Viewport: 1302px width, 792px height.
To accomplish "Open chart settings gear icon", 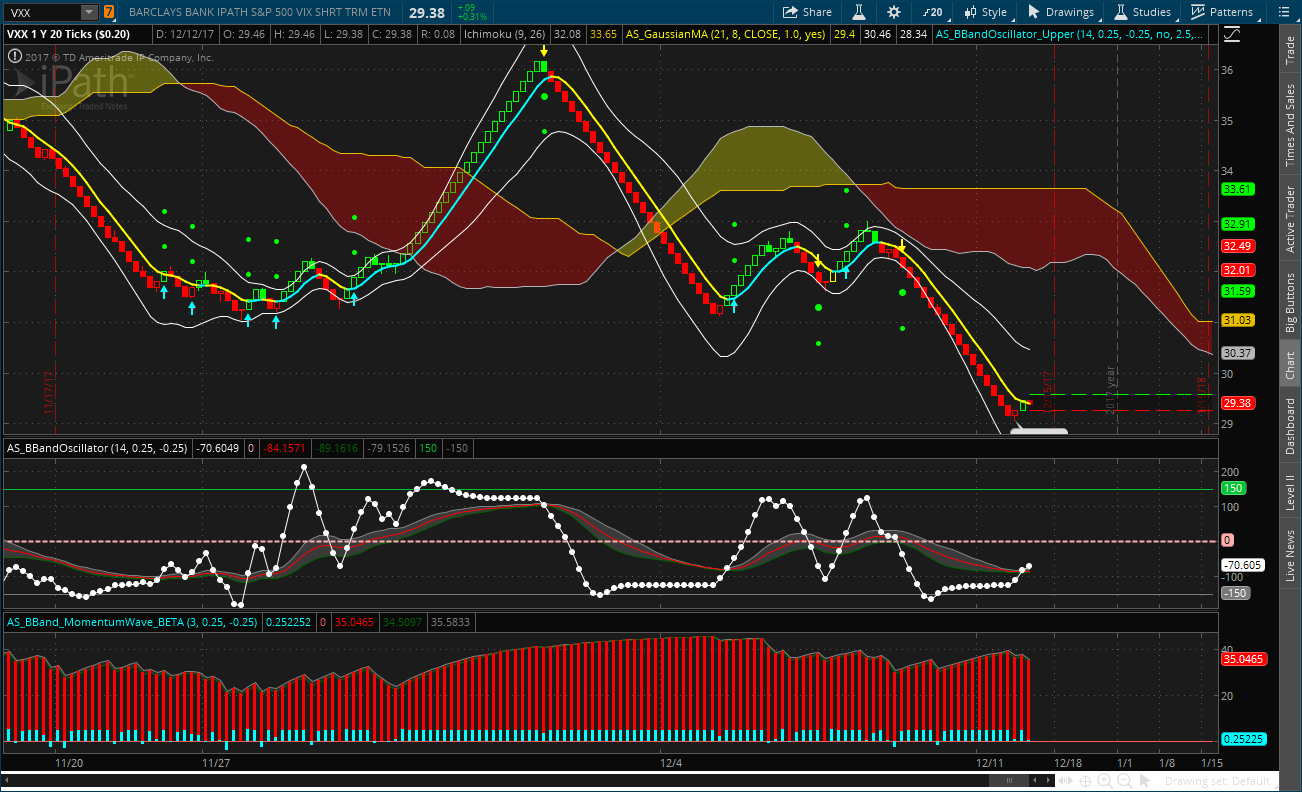I will click(x=893, y=12).
